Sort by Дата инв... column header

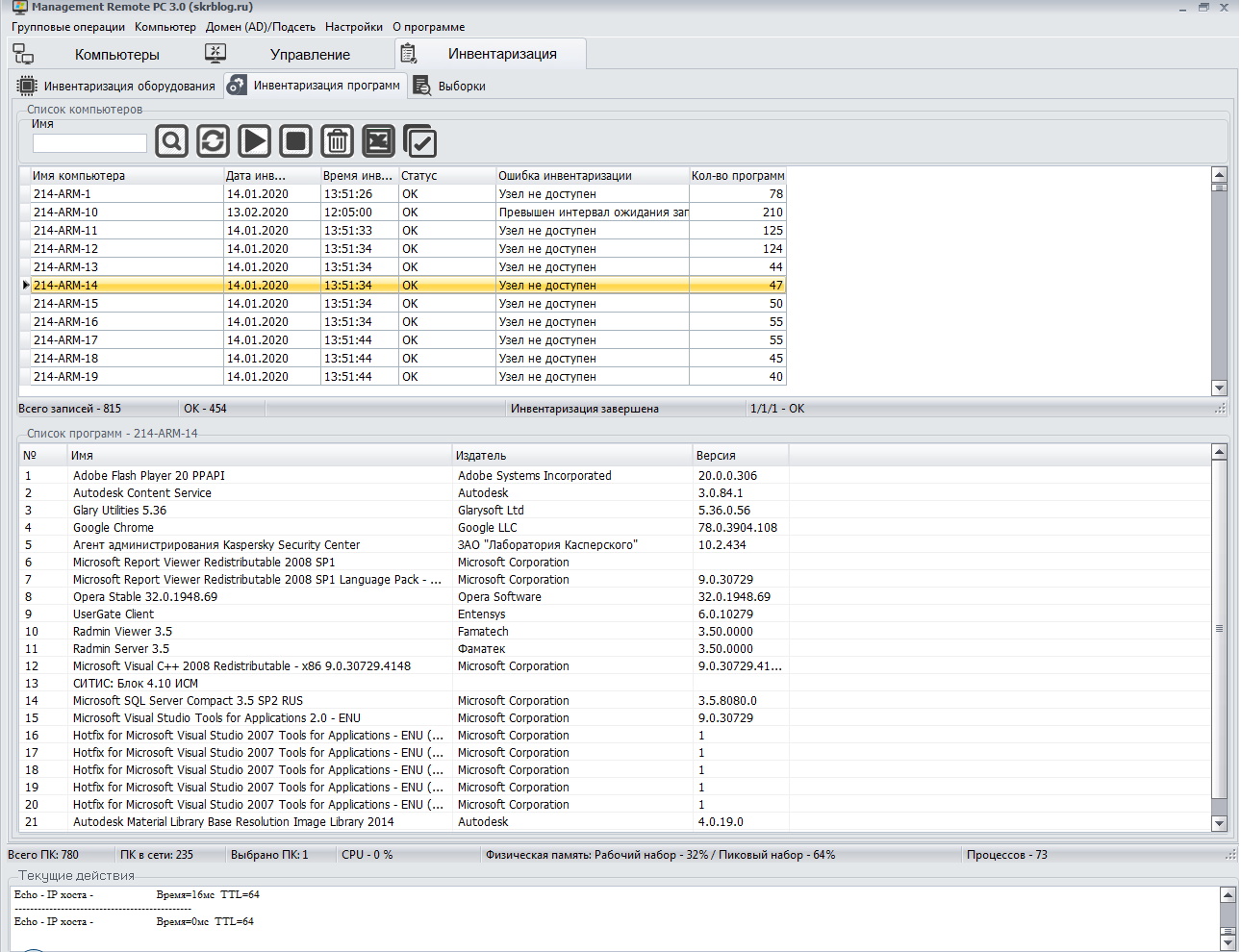point(272,176)
